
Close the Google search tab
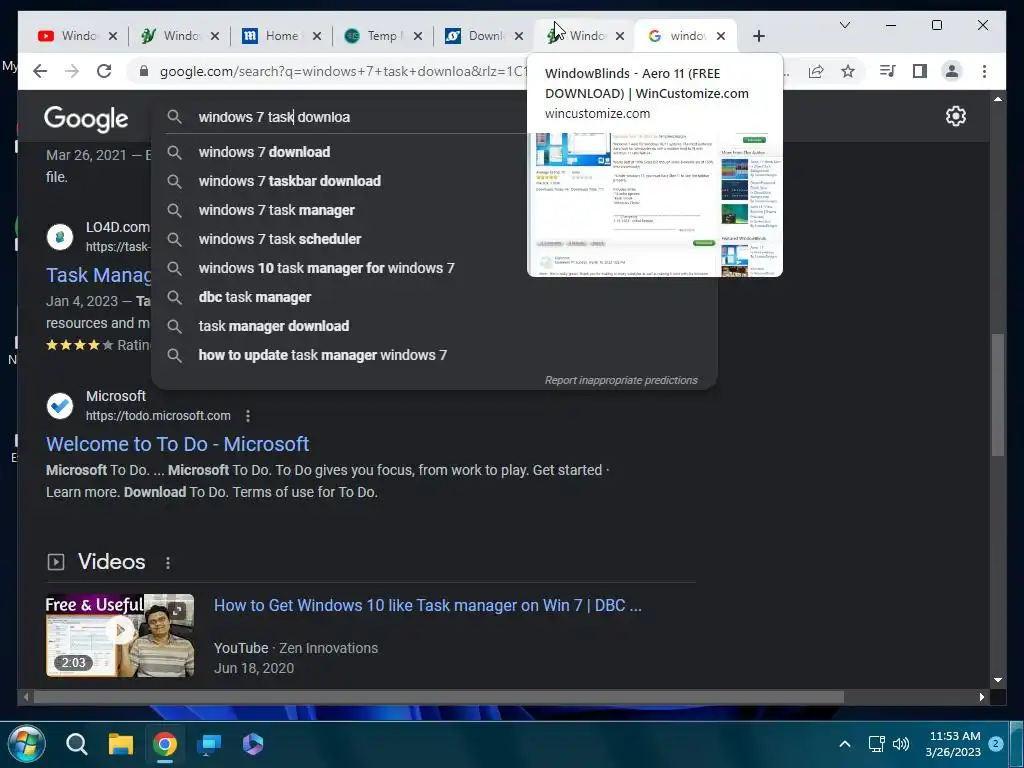click(720, 36)
